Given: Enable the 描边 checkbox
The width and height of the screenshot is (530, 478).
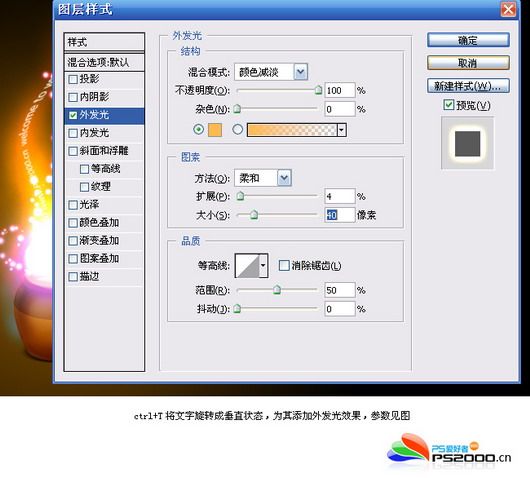Looking at the screenshot, I should (x=73, y=277).
